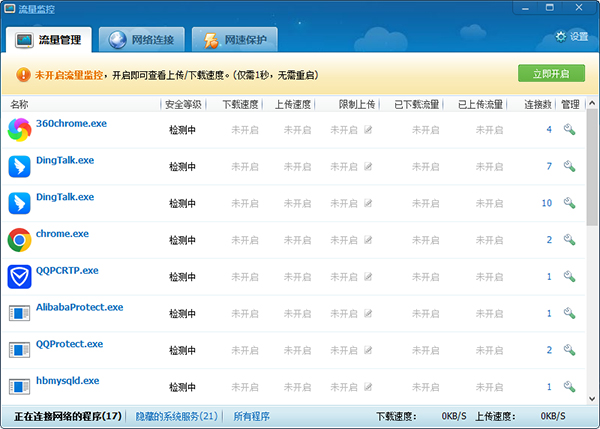
Task: Open the QQPCRTP.exe name link
Action: pyautogui.click(x=67, y=270)
